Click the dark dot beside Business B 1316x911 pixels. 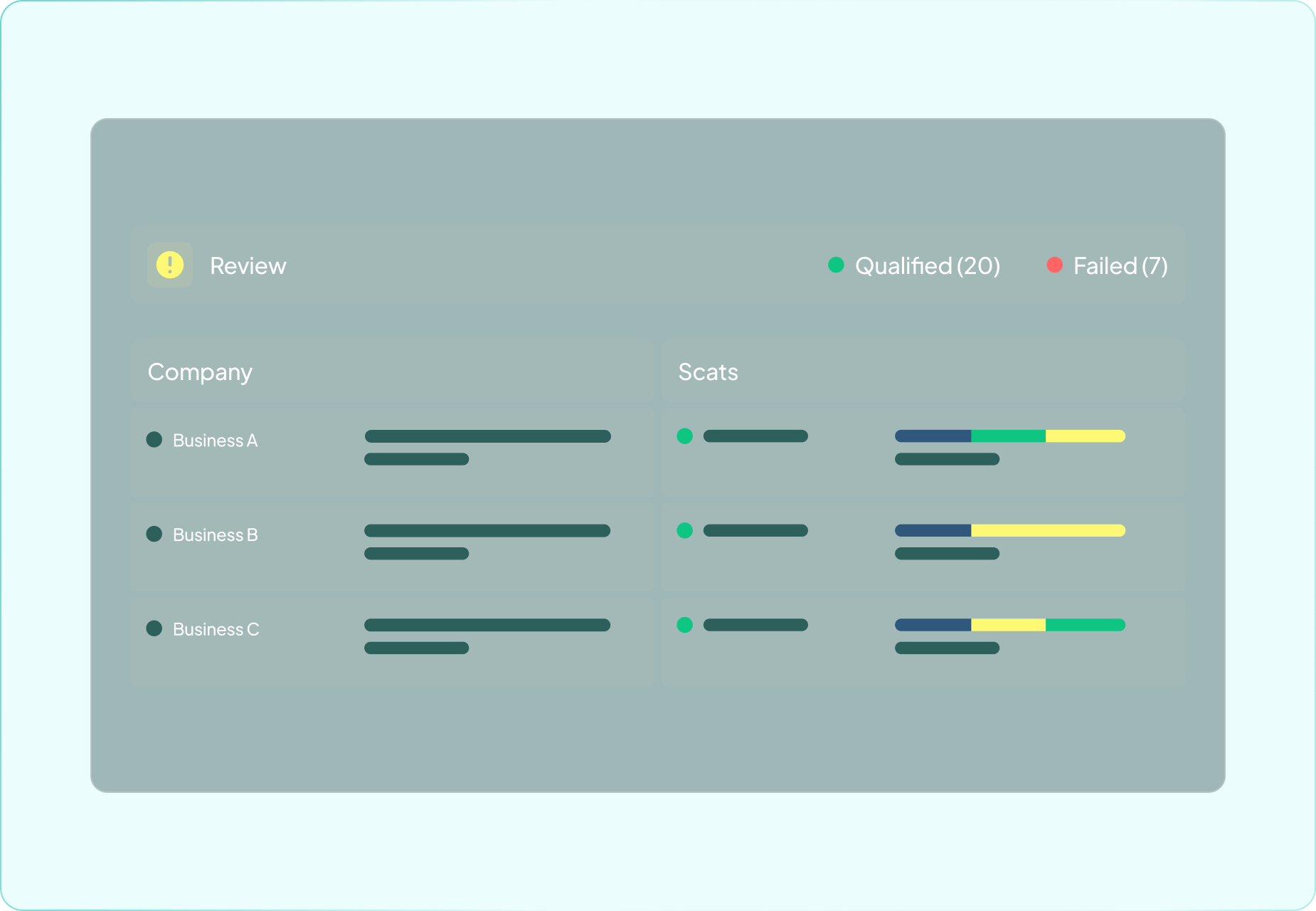click(x=154, y=534)
